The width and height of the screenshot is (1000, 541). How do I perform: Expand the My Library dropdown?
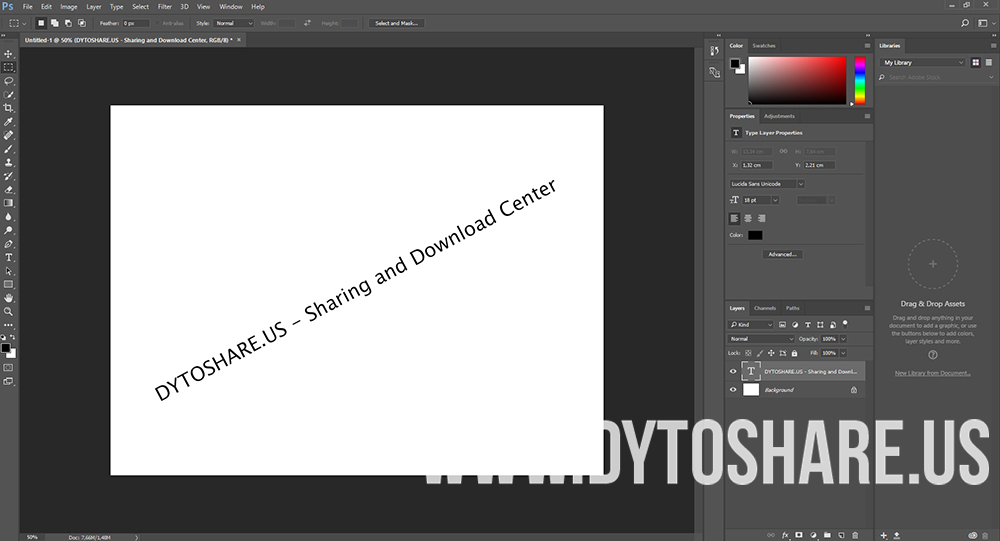click(x=922, y=62)
